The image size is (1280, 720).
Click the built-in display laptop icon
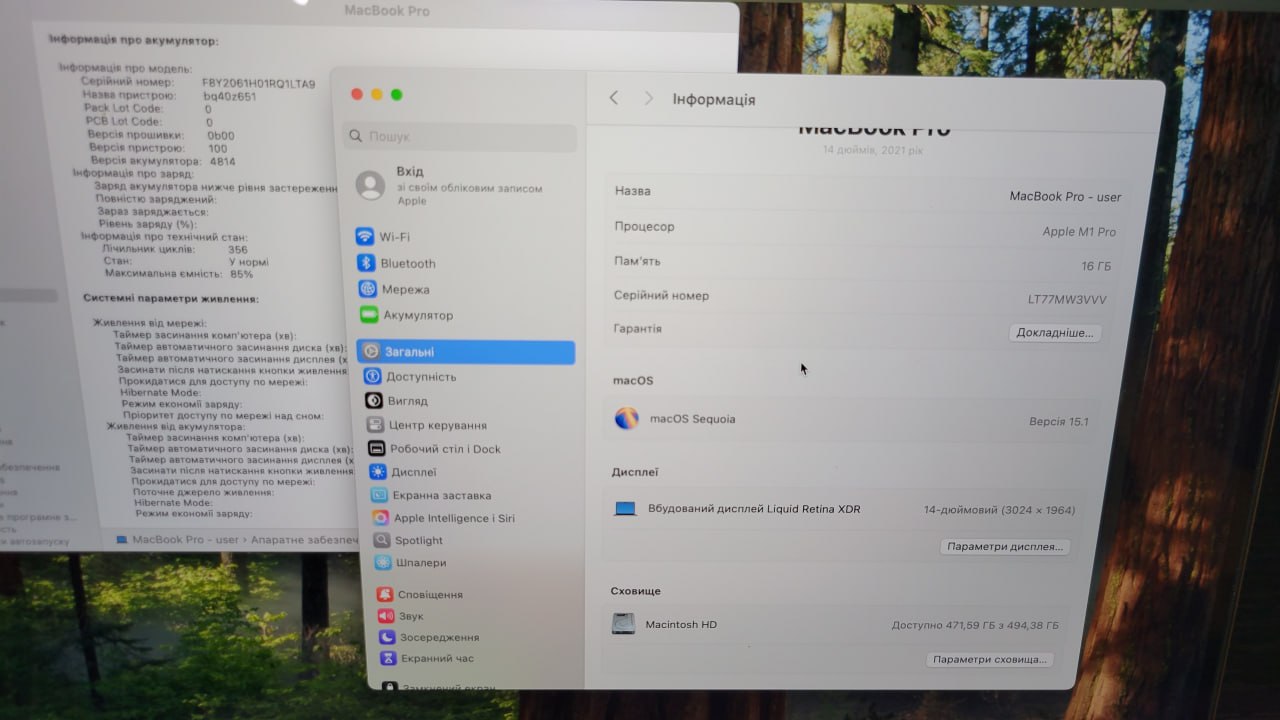626,509
